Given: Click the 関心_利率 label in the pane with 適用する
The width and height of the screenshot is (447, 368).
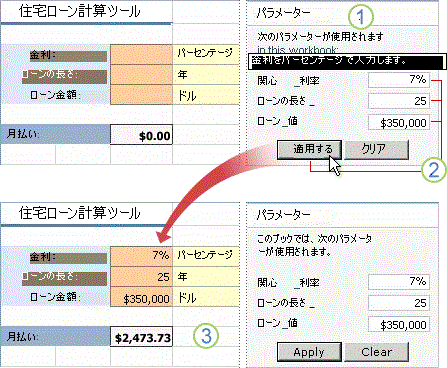Looking at the screenshot, I should coord(288,80).
